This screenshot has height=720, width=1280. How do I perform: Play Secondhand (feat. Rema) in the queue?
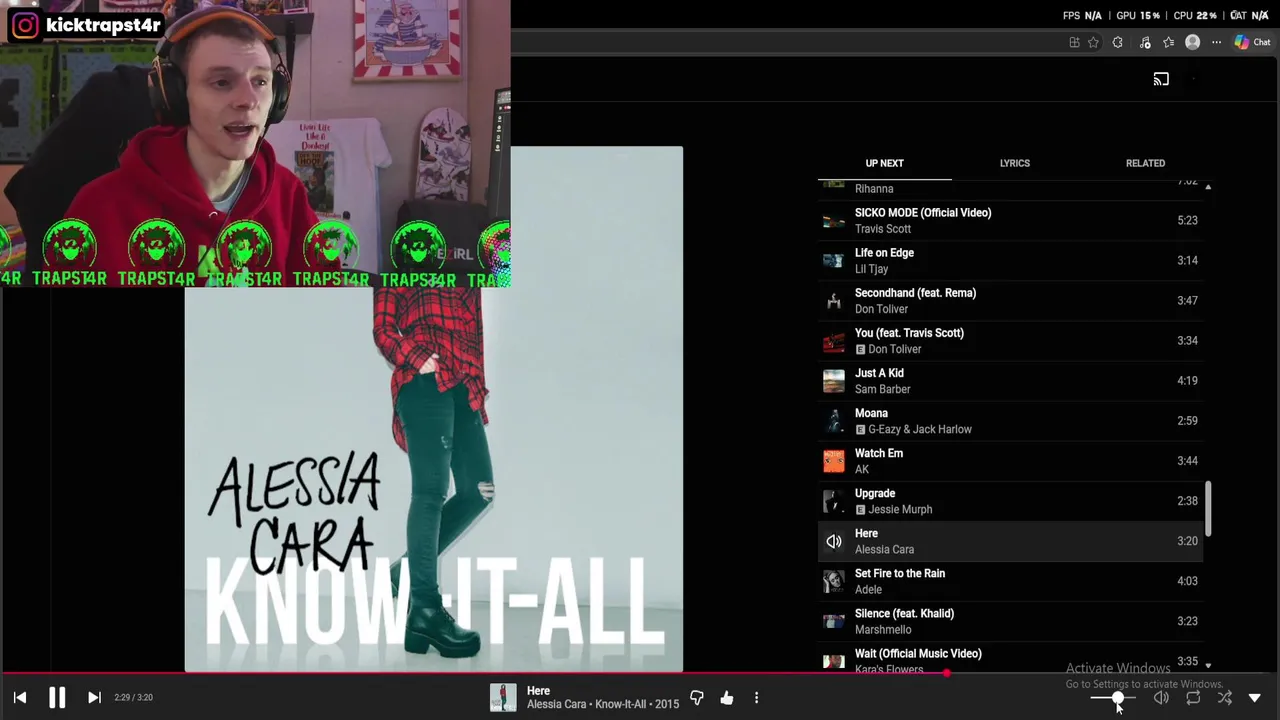(x=1010, y=300)
